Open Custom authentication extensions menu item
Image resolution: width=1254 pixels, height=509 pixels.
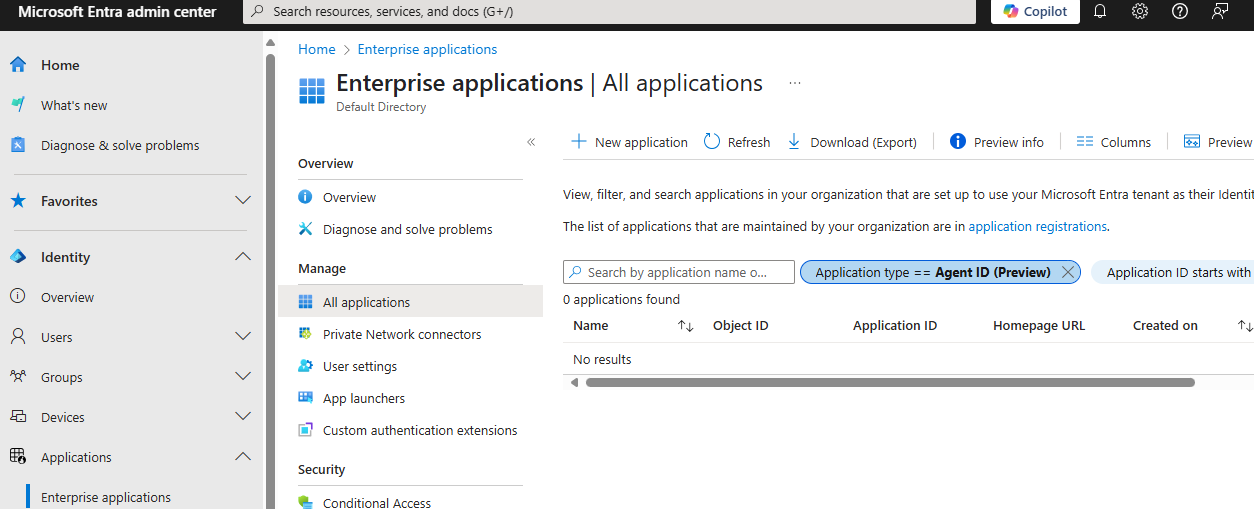point(420,430)
